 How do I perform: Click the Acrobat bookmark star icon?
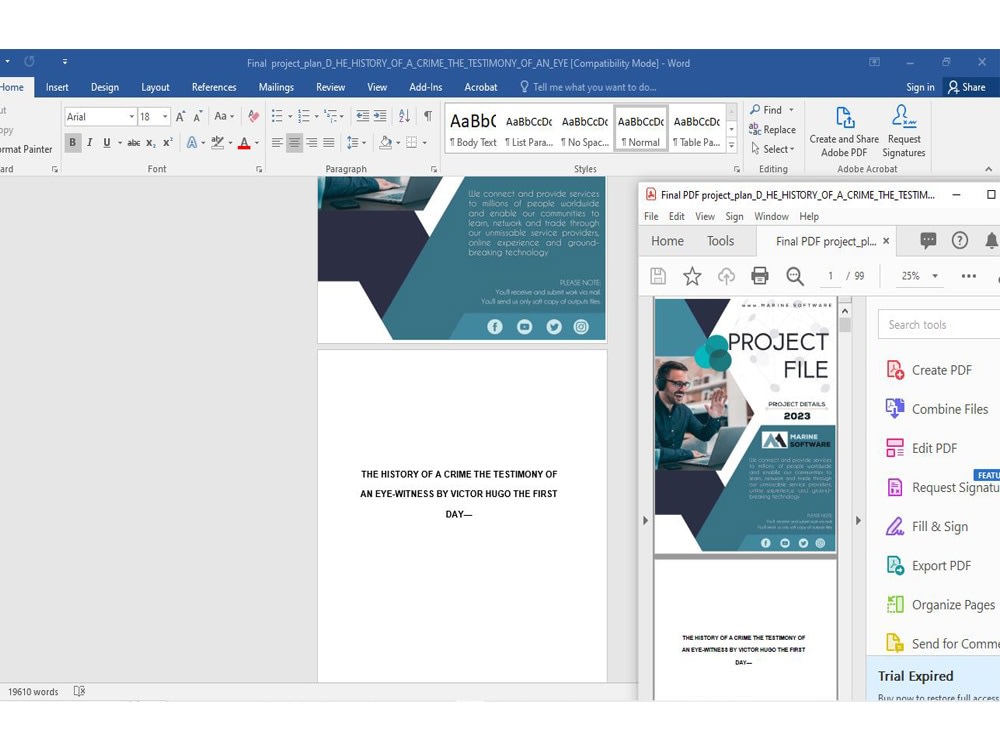[692, 276]
